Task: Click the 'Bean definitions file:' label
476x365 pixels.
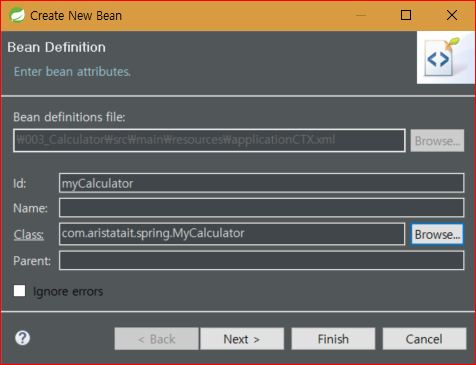Action: click(69, 117)
